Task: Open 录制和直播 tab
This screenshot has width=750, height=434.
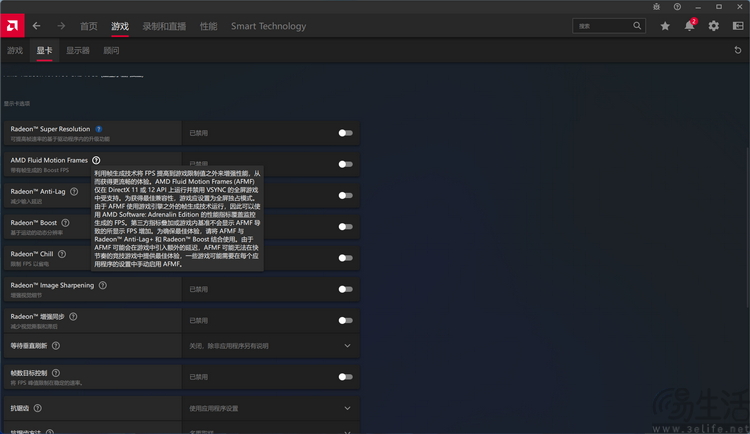Action: (164, 26)
